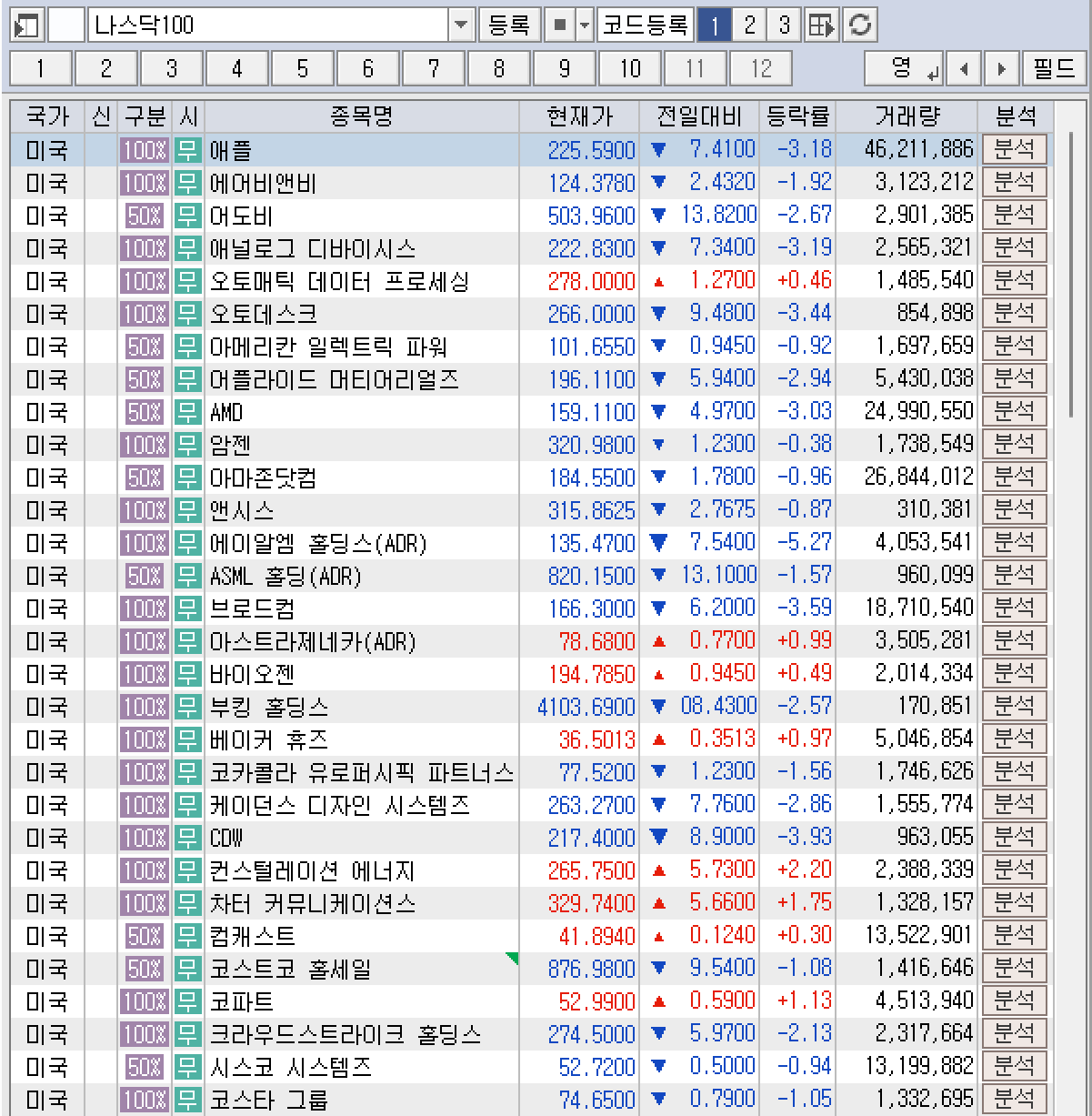This screenshot has height=1116, width=1092.
Task: Select the 애널로그 디바이시스 stock name
Action: click(x=313, y=248)
